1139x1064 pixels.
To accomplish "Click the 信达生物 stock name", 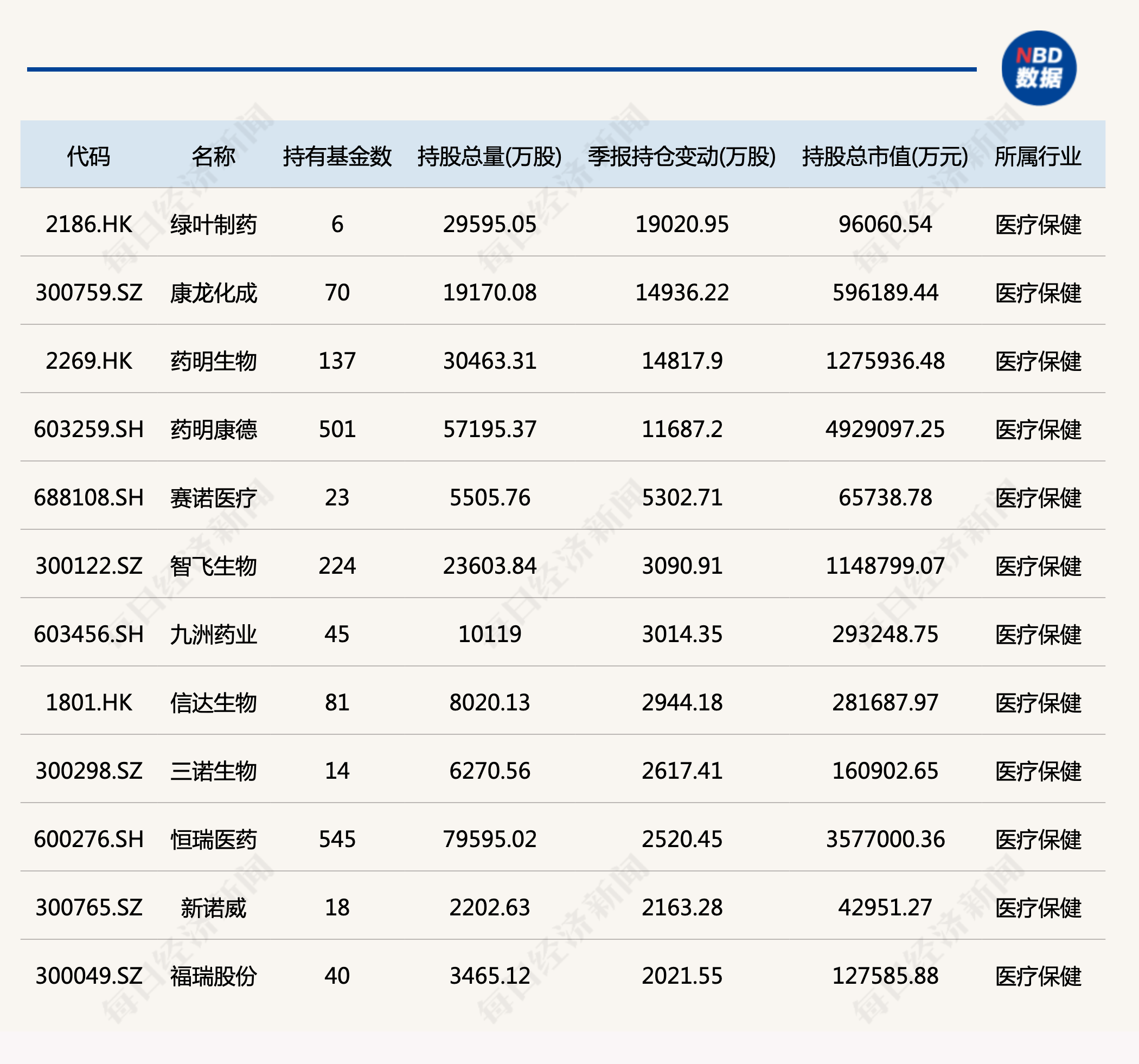I will tap(213, 702).
